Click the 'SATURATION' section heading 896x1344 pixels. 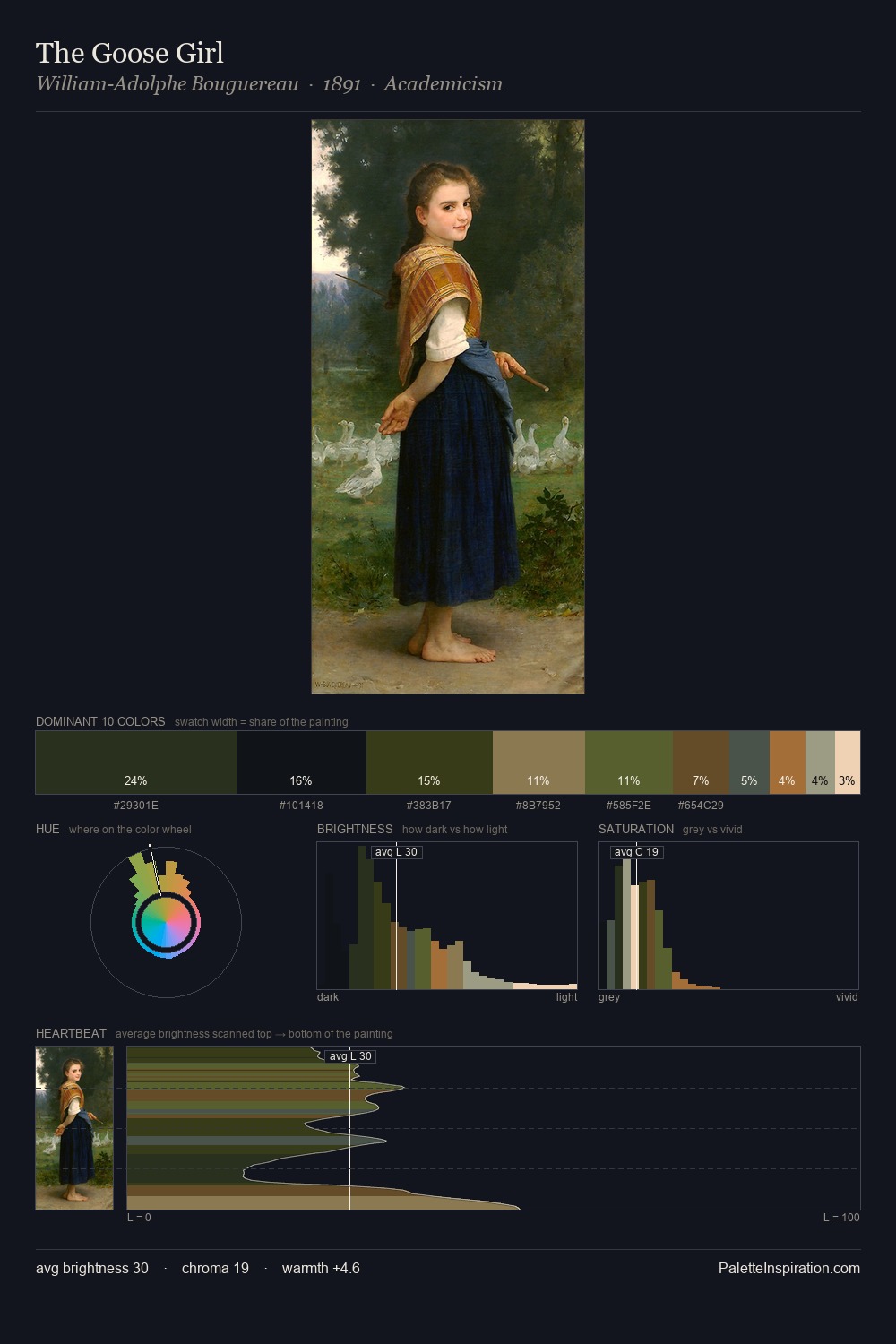click(636, 829)
